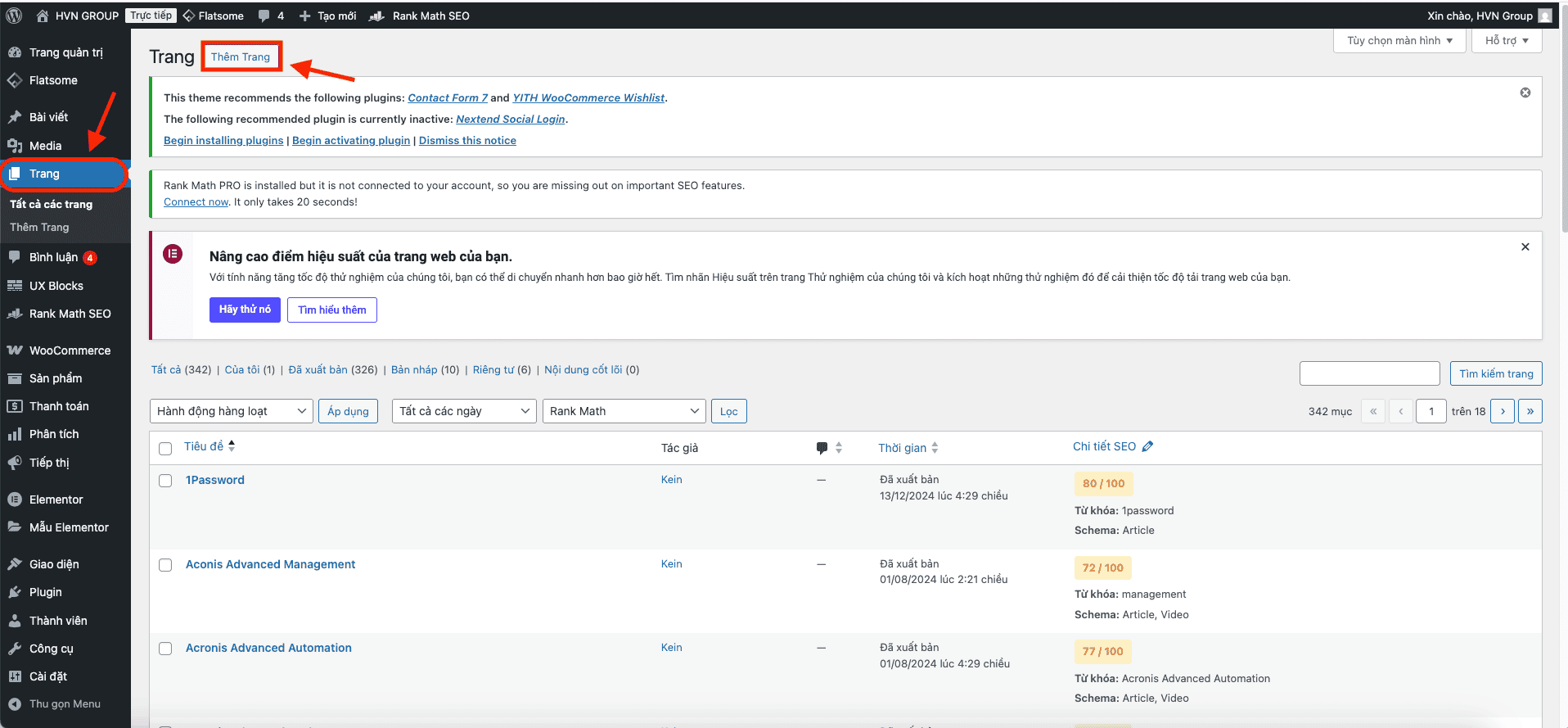Expand Tùy chọn màn hình panel

(x=1399, y=40)
